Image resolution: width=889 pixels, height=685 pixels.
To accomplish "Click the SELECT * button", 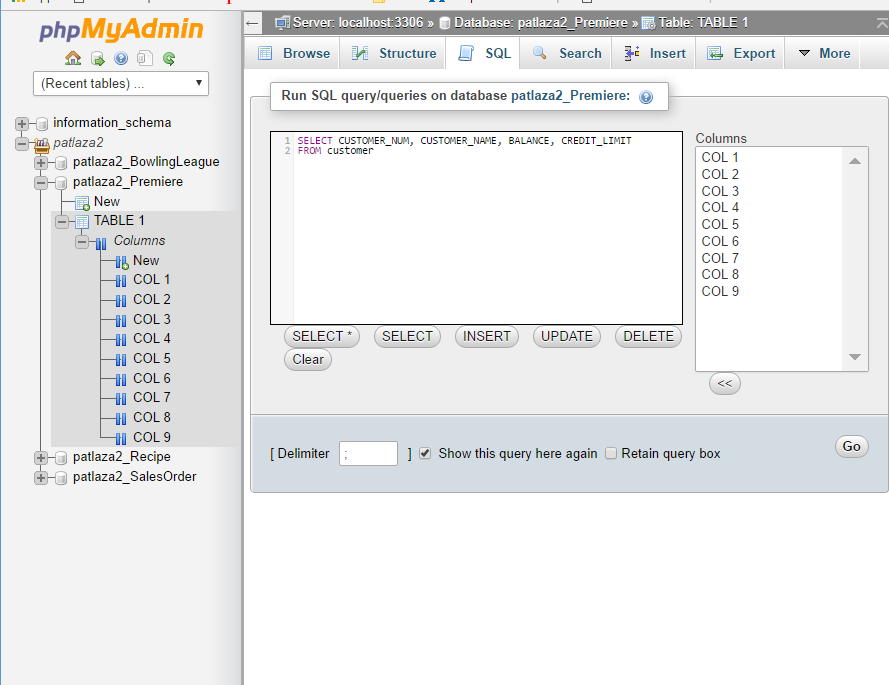I will pyautogui.click(x=321, y=336).
